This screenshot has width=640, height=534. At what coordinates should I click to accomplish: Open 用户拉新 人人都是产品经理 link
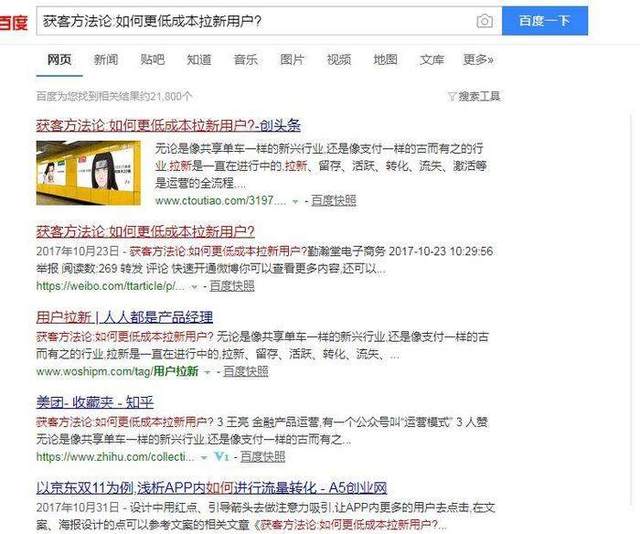[x=124, y=317]
